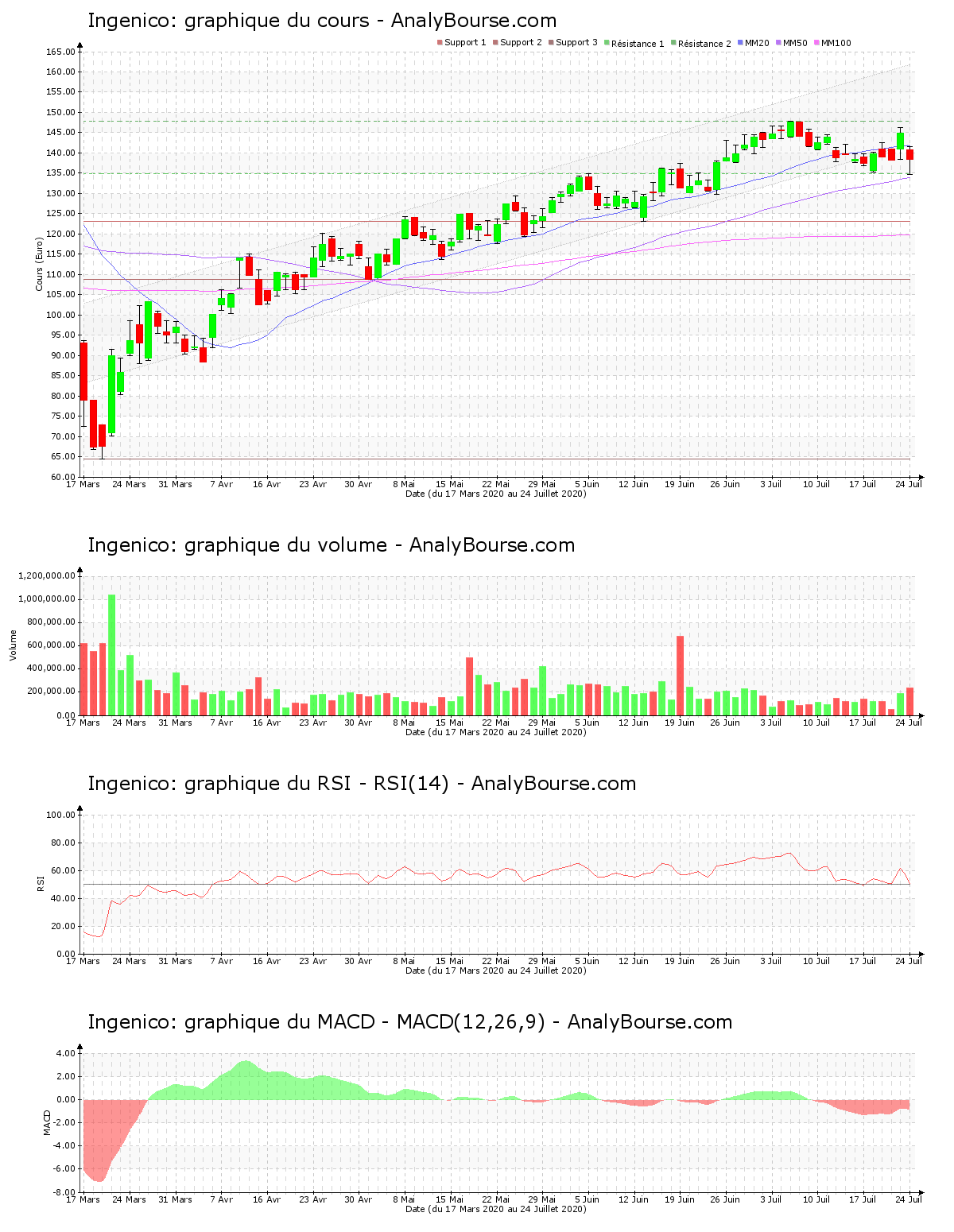Click '8 Mai' date on price chart

[404, 484]
